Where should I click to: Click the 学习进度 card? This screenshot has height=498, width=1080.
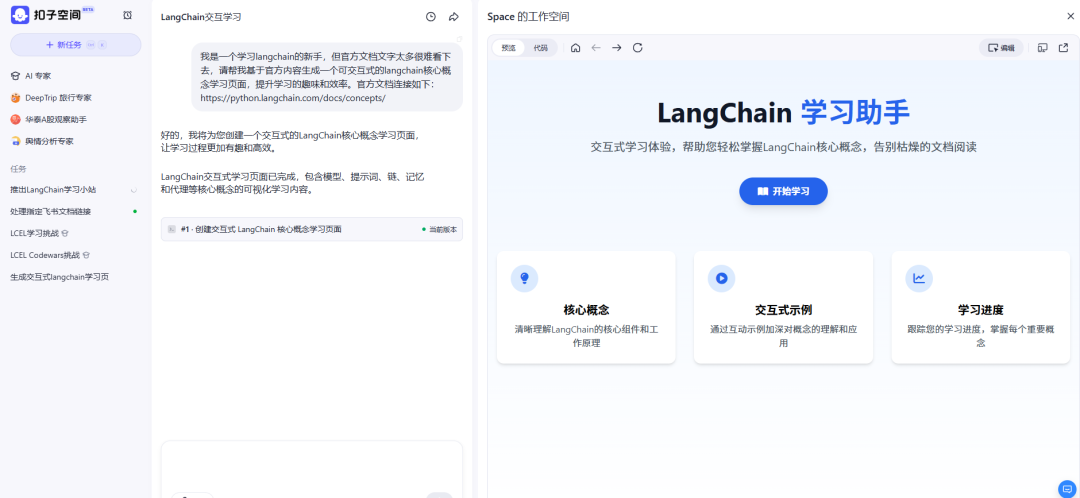(981, 307)
